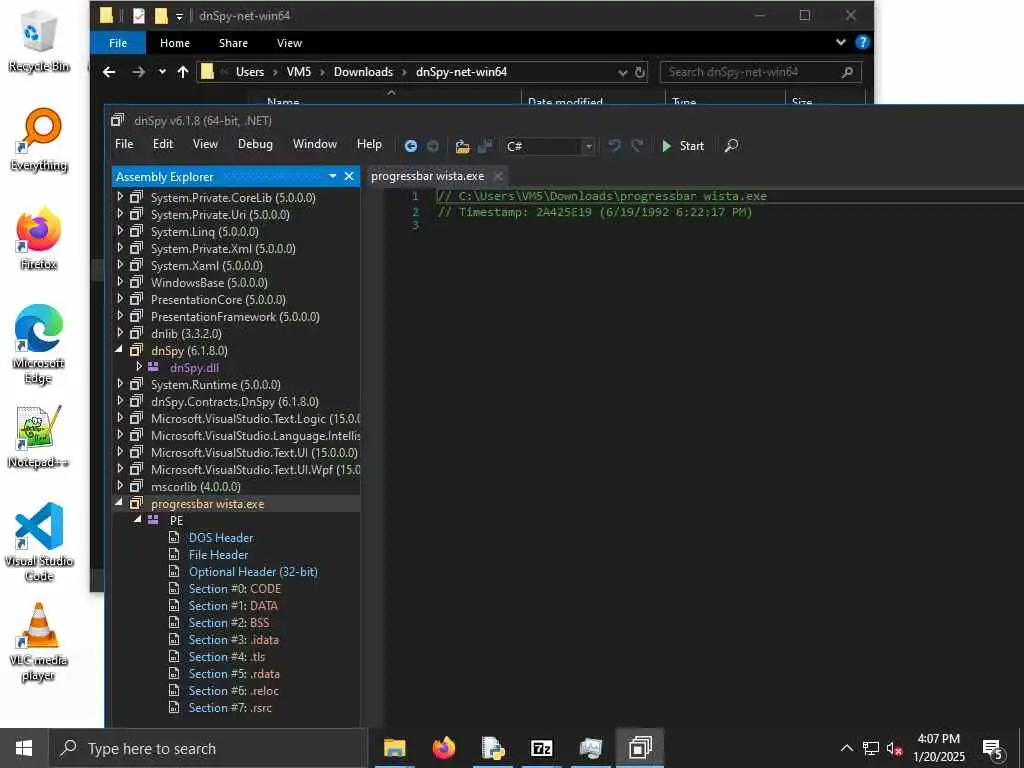Click the Redo toolbar icon

(637, 146)
